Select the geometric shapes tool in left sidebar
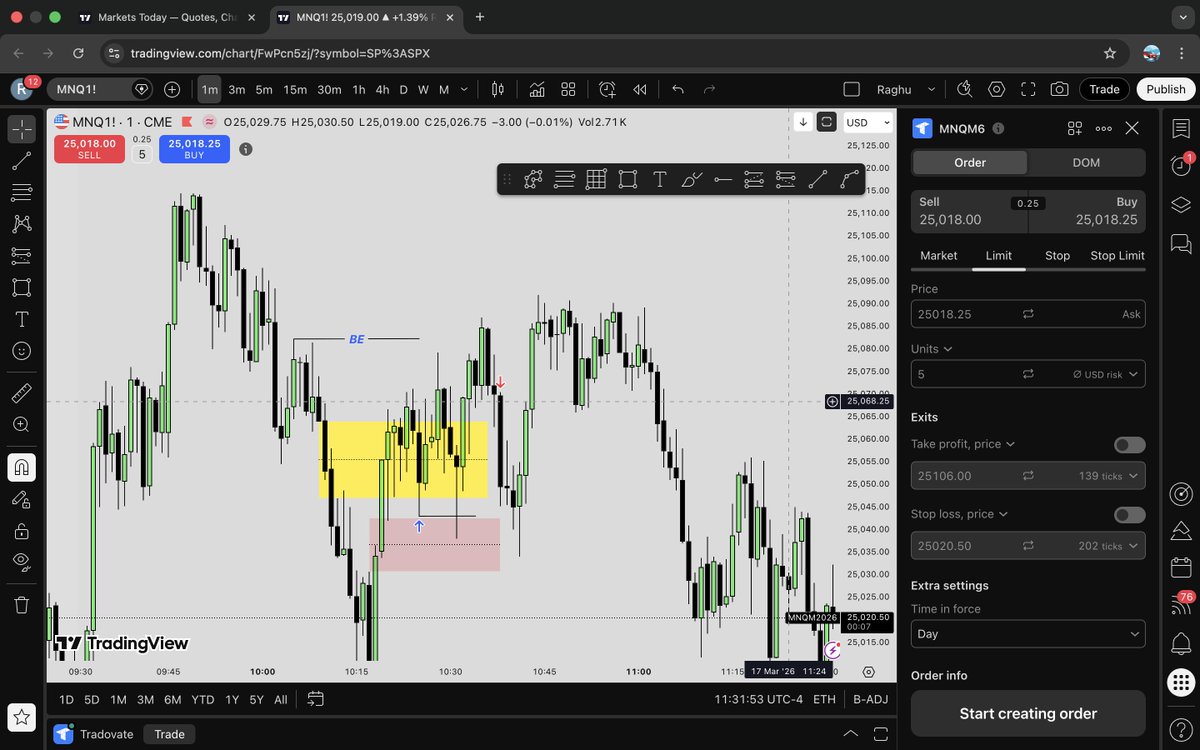This screenshot has height=750, width=1200. tap(21, 288)
